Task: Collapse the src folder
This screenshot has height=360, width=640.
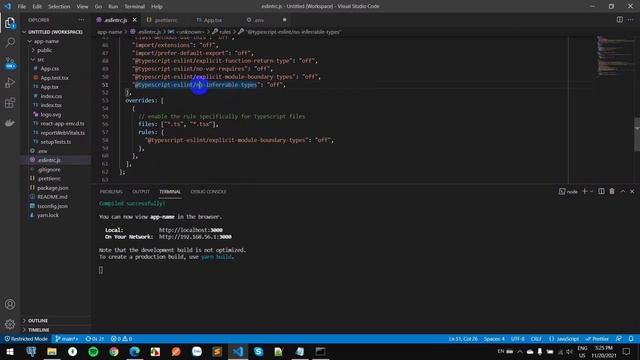Action: 40,60
